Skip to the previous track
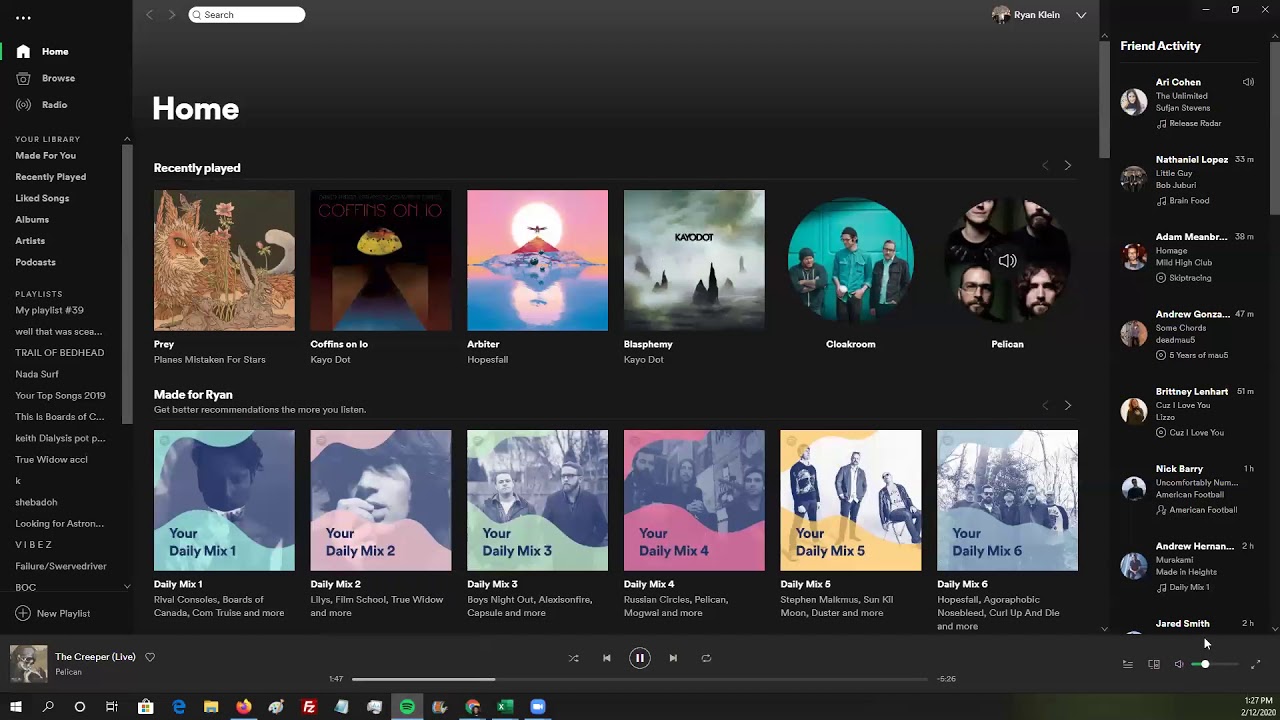The width and height of the screenshot is (1280, 720). tap(606, 658)
